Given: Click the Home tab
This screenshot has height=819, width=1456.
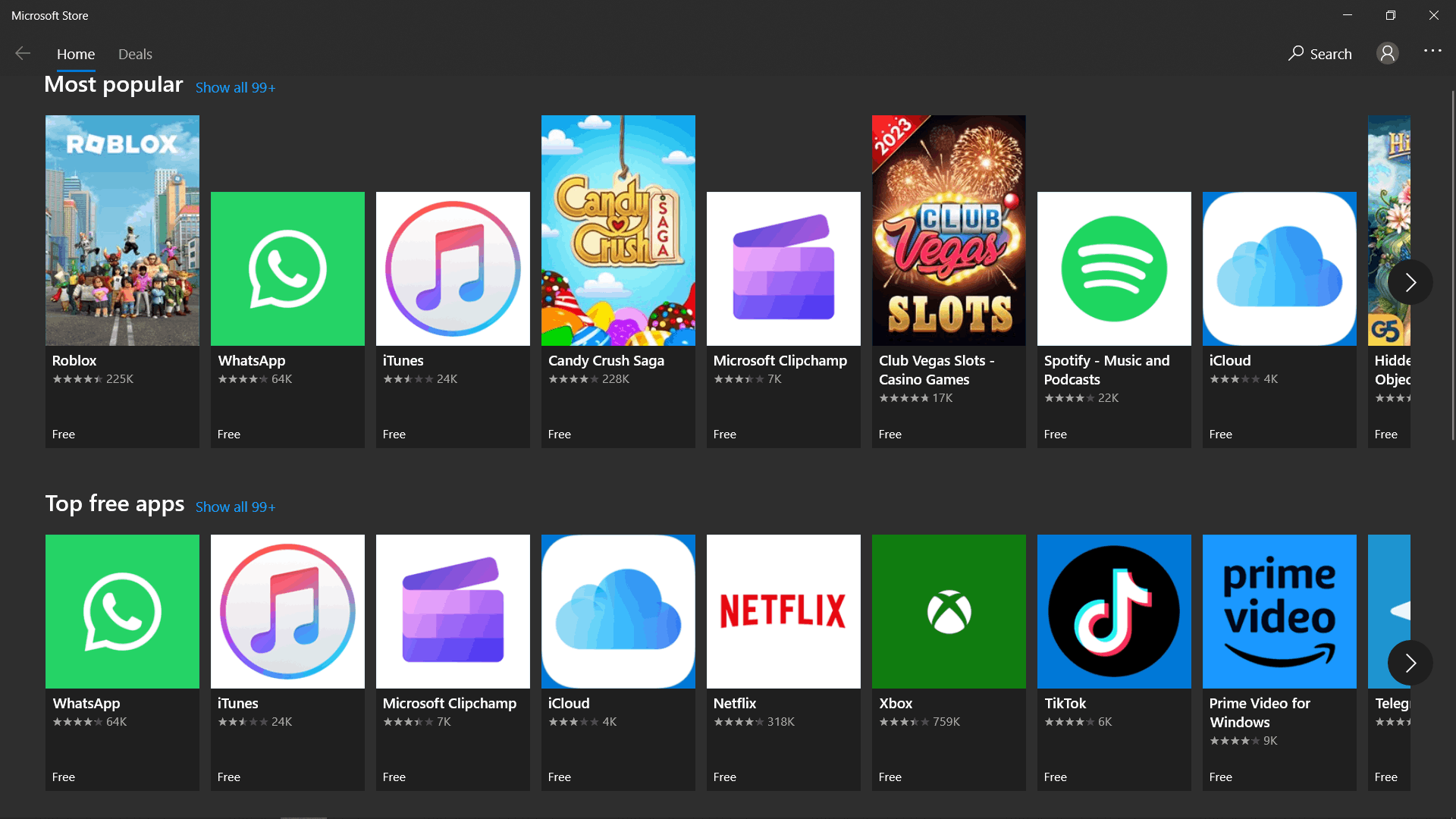Looking at the screenshot, I should 76,54.
